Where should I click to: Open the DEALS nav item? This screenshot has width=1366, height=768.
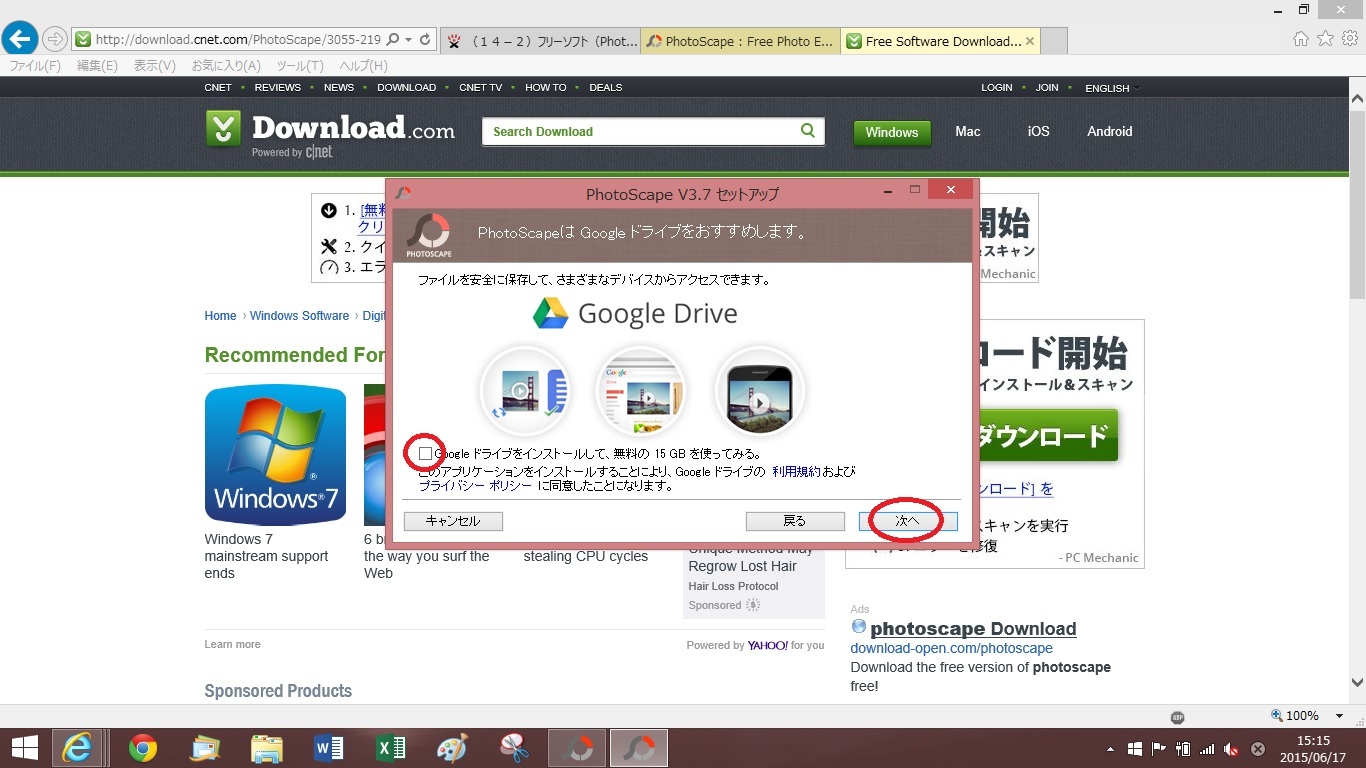pyautogui.click(x=606, y=87)
